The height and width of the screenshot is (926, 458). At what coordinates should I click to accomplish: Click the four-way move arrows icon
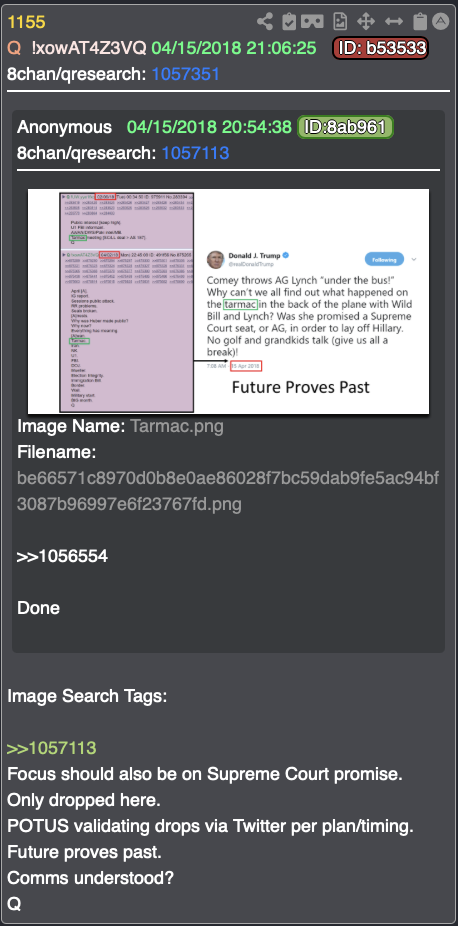coord(366,22)
